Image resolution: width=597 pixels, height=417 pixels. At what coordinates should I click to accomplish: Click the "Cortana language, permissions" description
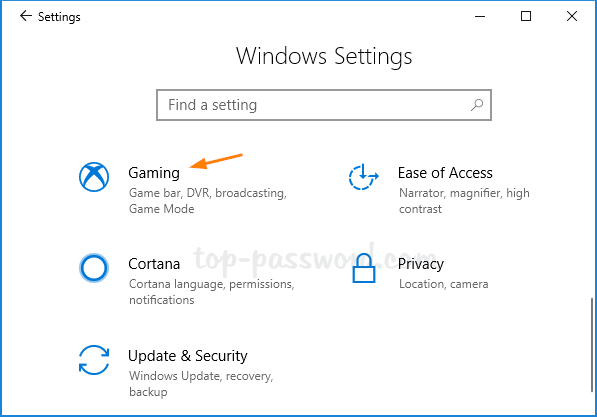(x=211, y=284)
